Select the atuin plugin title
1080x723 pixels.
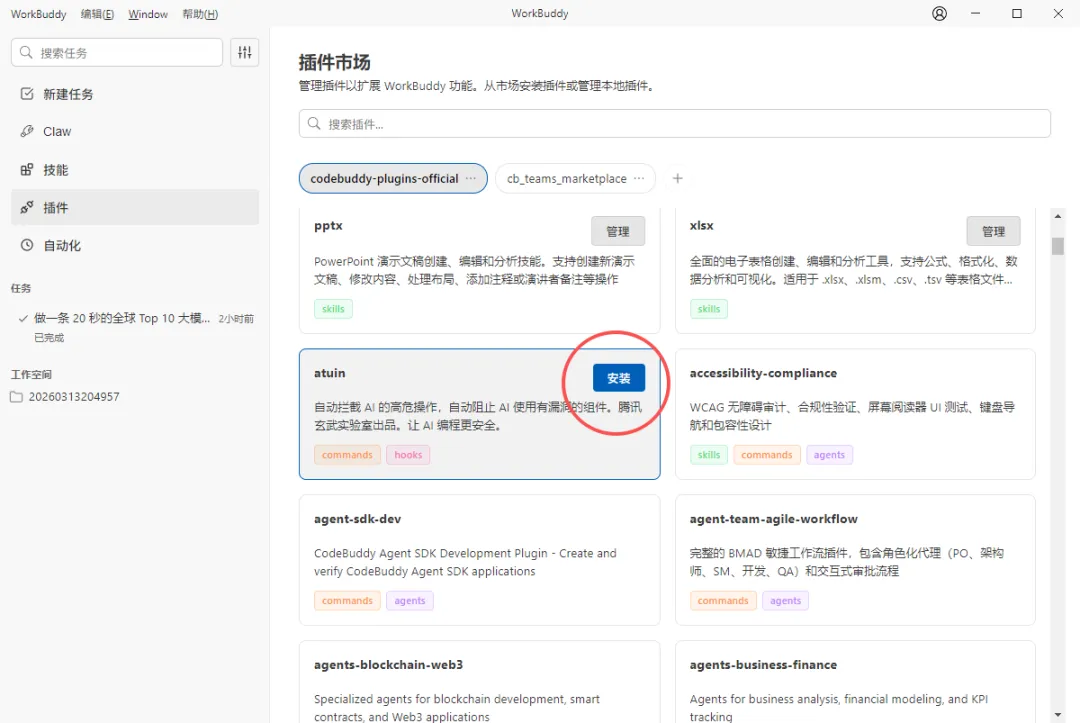330,373
